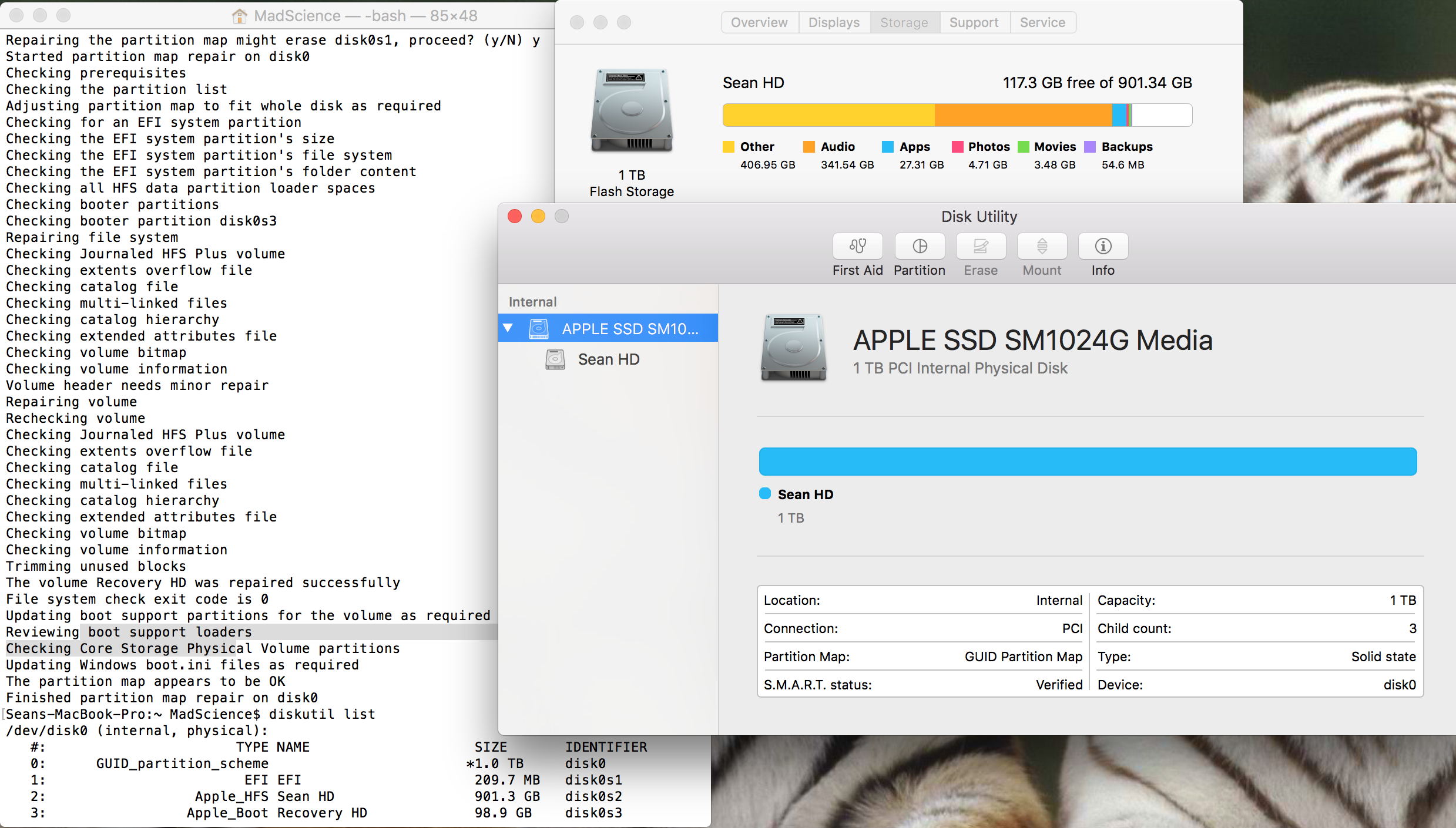Open the Info panel icon
Viewport: 1456px width, 828px height.
tap(1103, 246)
